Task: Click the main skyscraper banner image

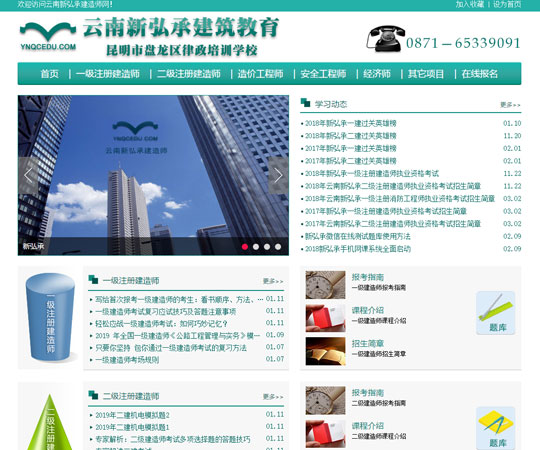Action: [153, 175]
